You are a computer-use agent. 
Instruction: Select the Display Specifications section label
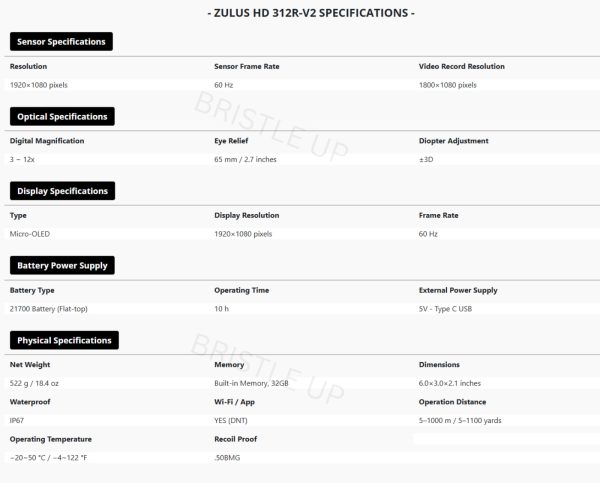coord(62,191)
